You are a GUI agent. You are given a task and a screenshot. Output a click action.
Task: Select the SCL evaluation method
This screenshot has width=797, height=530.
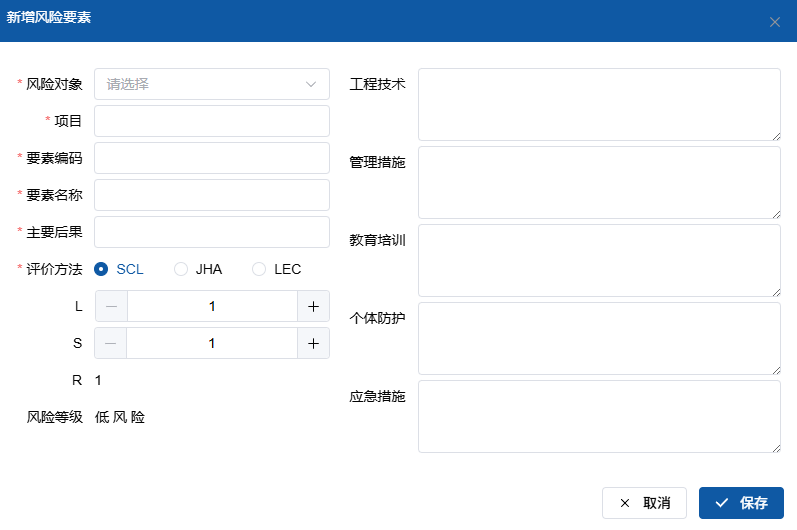click(101, 269)
